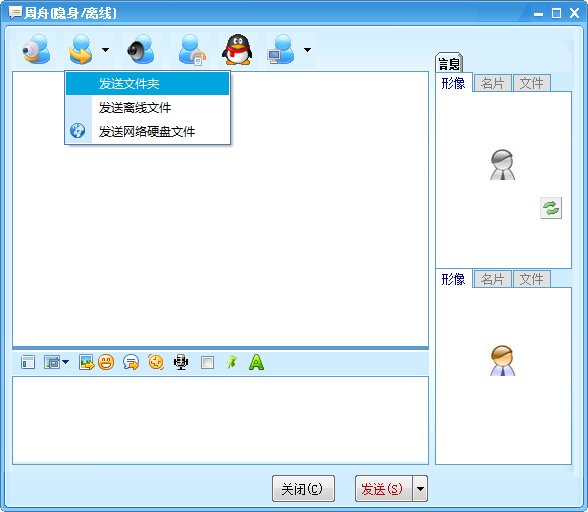Expand the send file dropdown arrow
The width and height of the screenshot is (588, 512).
pyautogui.click(x=105, y=50)
